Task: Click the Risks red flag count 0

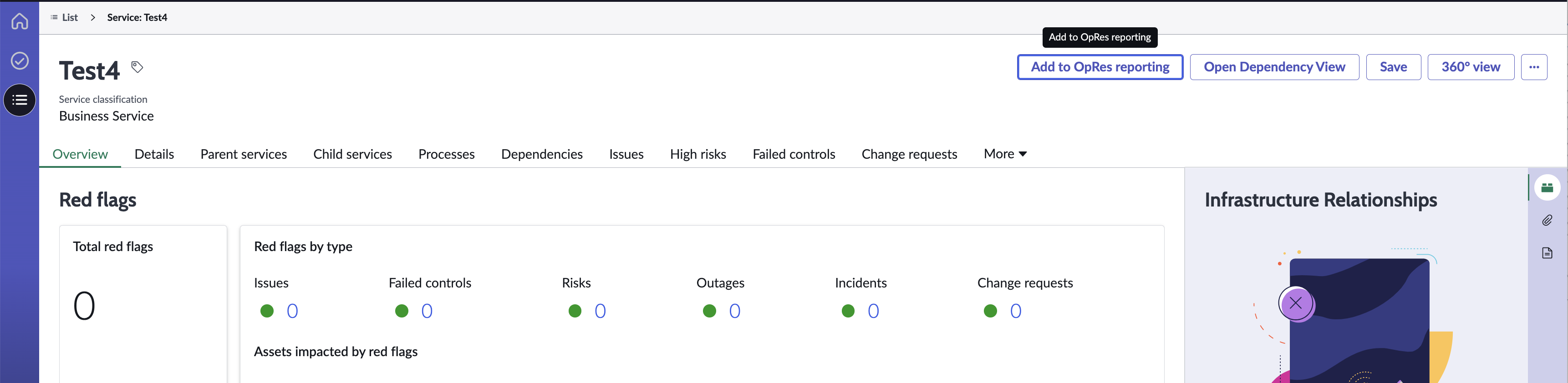Action: pyautogui.click(x=600, y=311)
